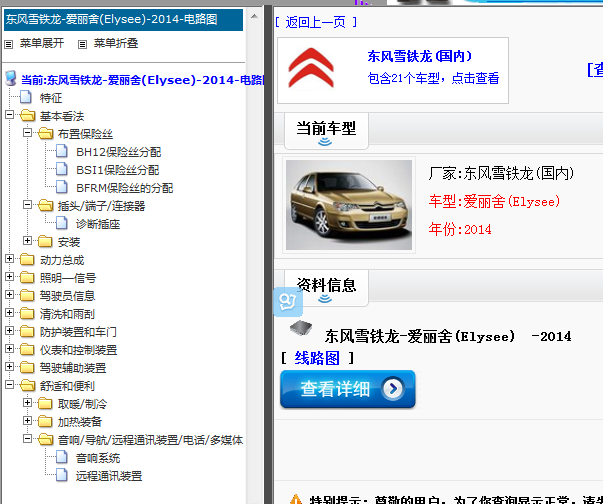Click the folder icon of 防护装置和车门
This screenshot has height=504, width=603.
[27, 331]
